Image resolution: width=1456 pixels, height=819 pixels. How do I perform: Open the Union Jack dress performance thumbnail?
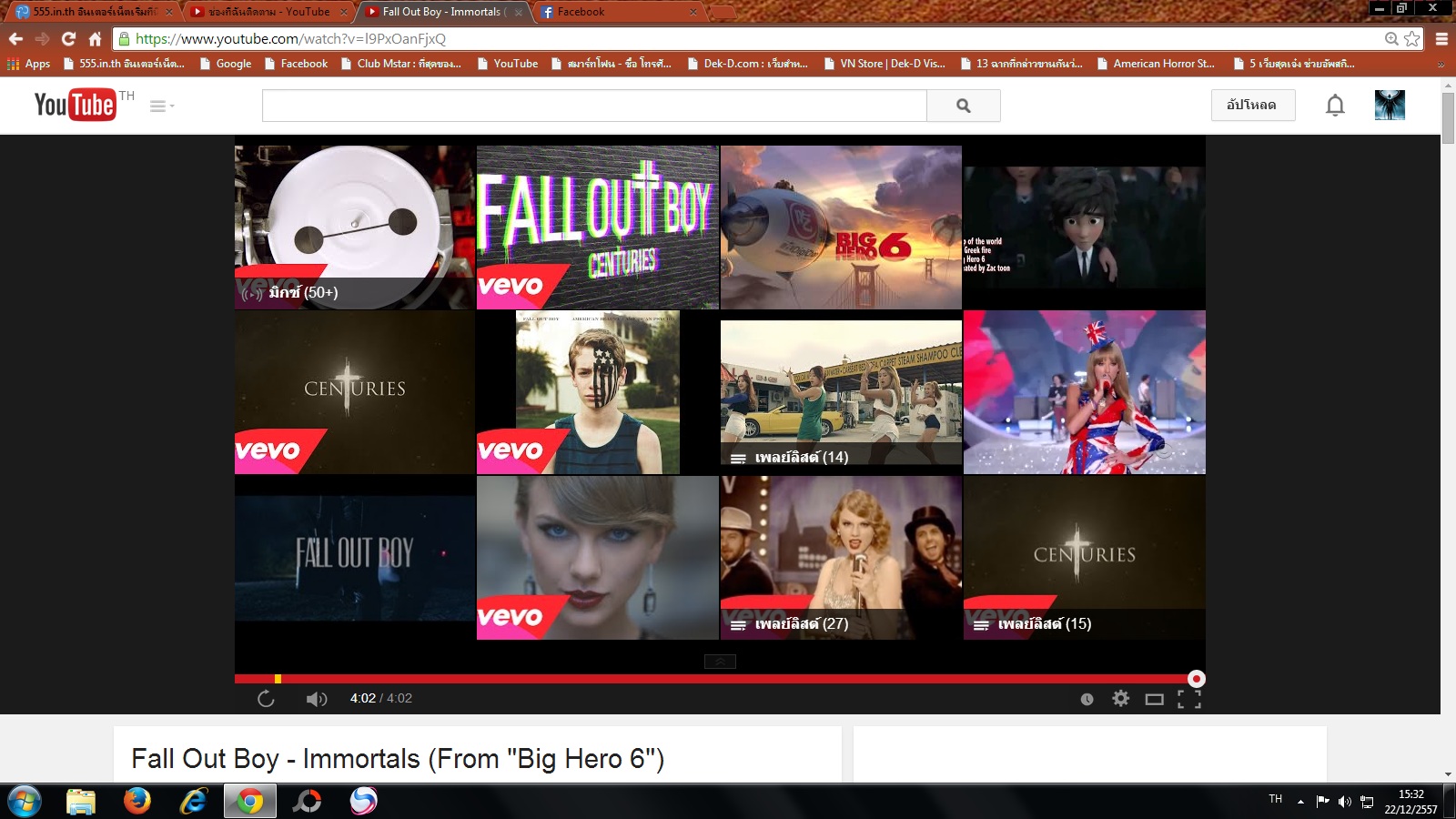[x=1085, y=392]
